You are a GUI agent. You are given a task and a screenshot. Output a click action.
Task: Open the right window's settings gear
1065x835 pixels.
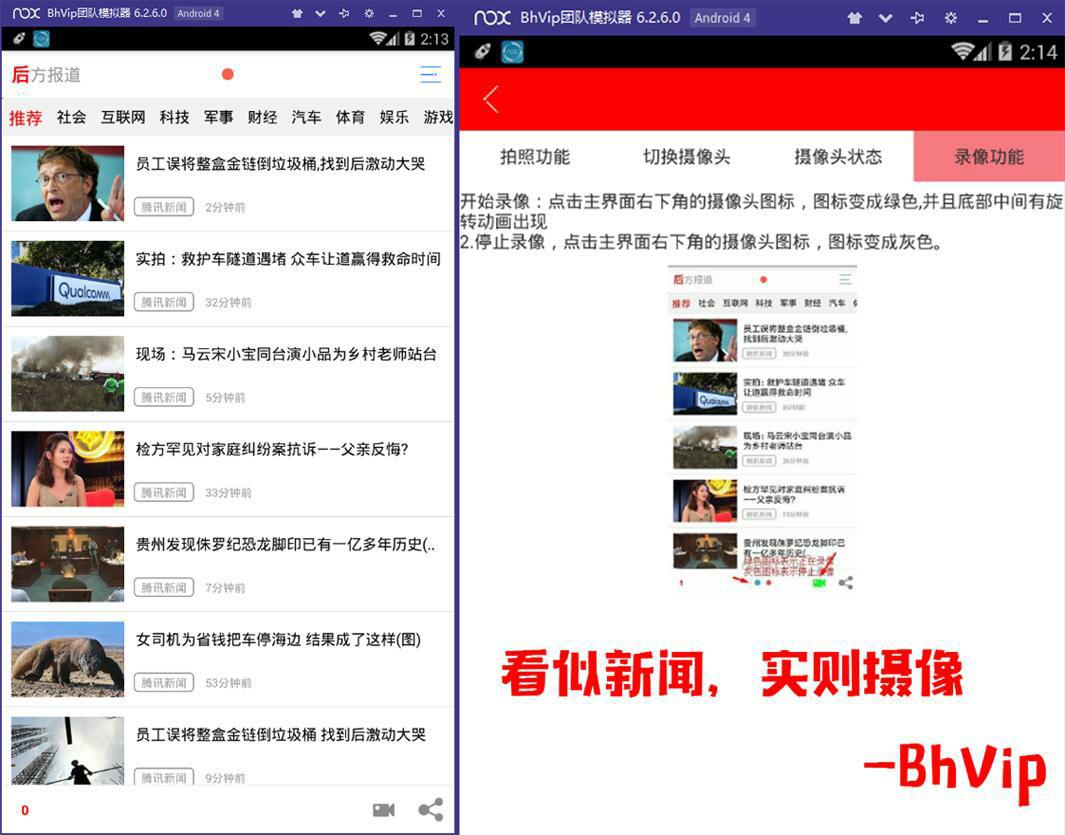[950, 18]
